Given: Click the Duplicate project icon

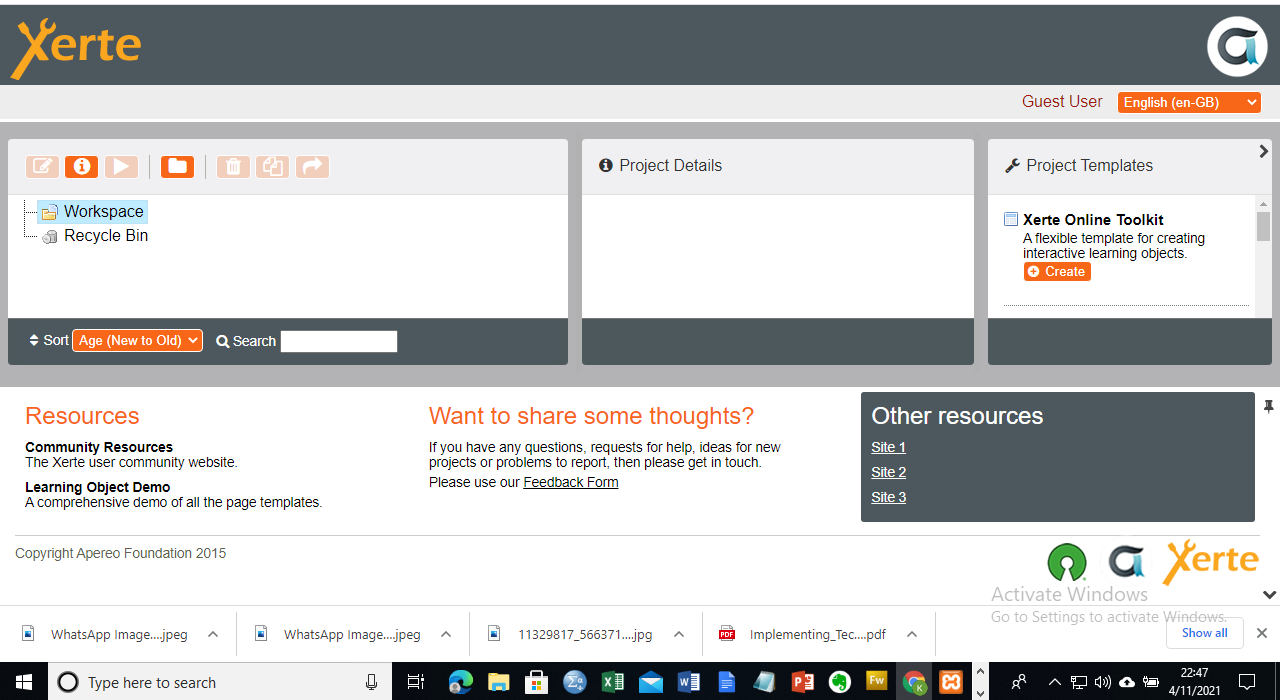Looking at the screenshot, I should (272, 167).
